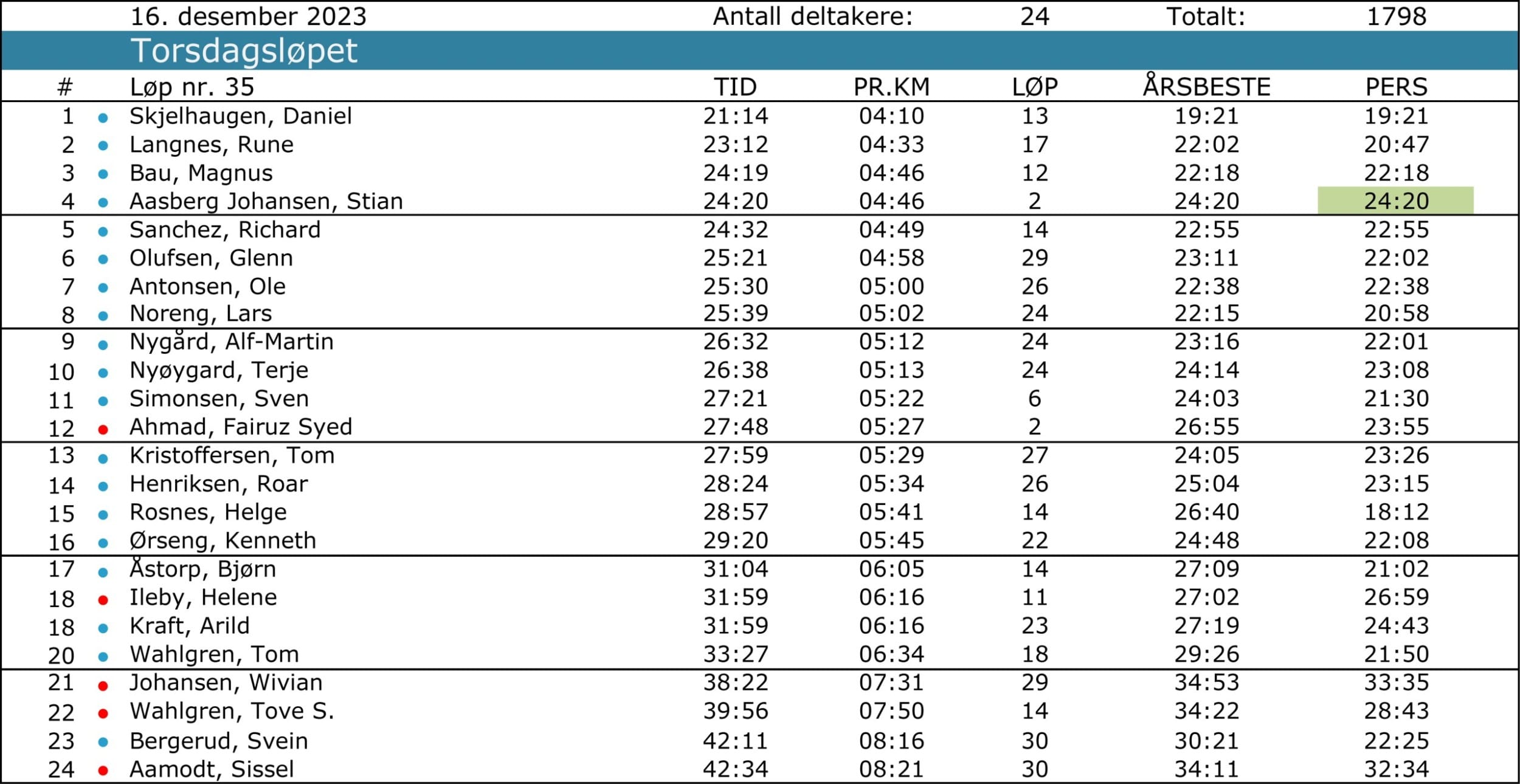Click the blue dot beside Kraft, Arild
This screenshot has width=1520, height=784.
pyautogui.click(x=103, y=628)
